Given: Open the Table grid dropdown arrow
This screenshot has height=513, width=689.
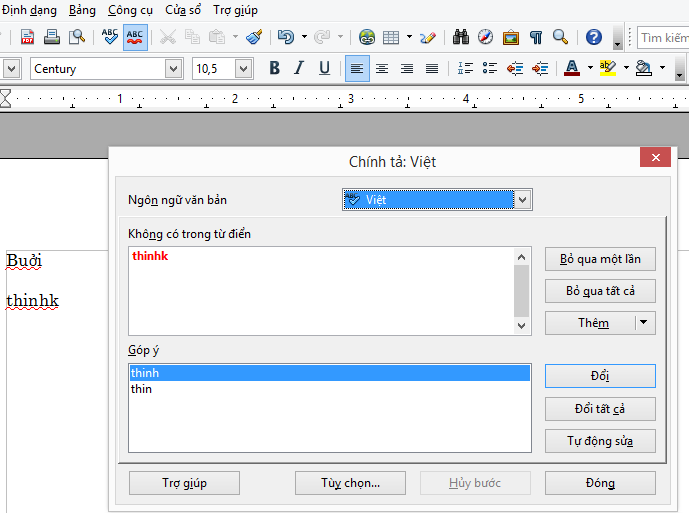Looking at the screenshot, I should coord(409,37).
